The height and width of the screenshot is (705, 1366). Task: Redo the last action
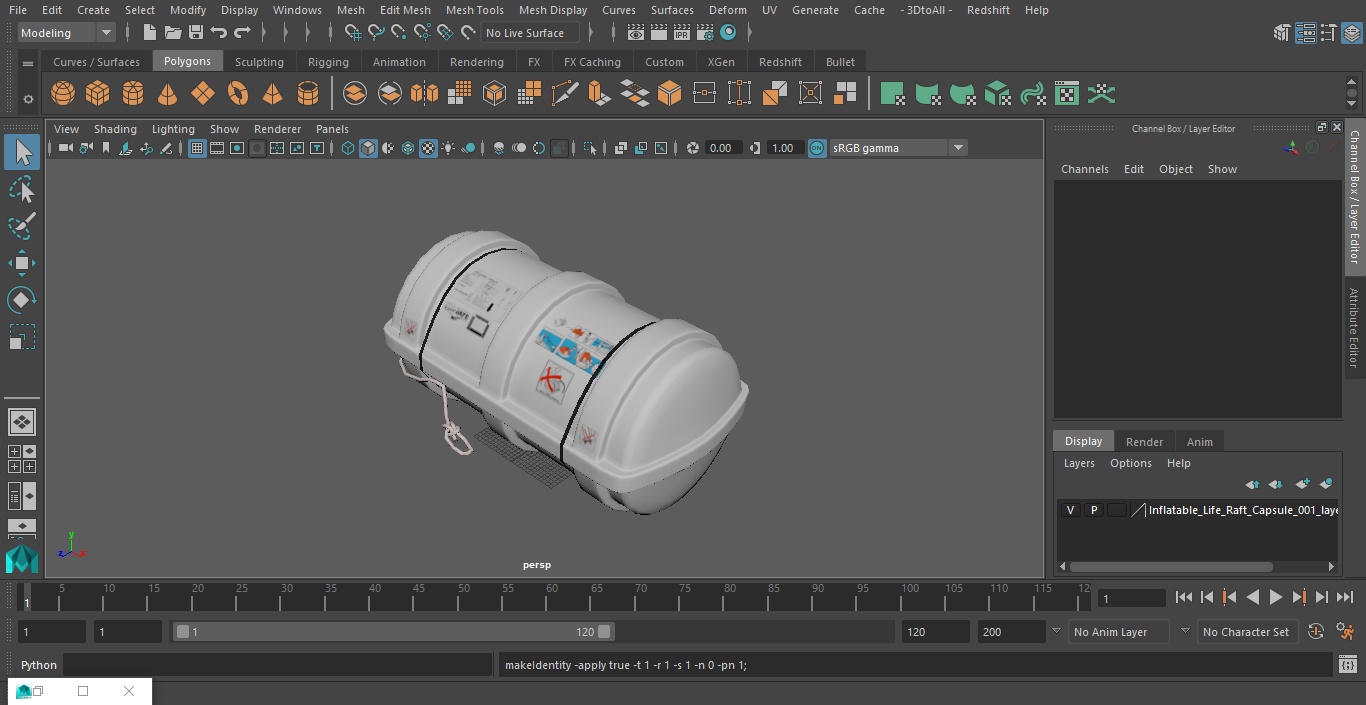pos(242,33)
